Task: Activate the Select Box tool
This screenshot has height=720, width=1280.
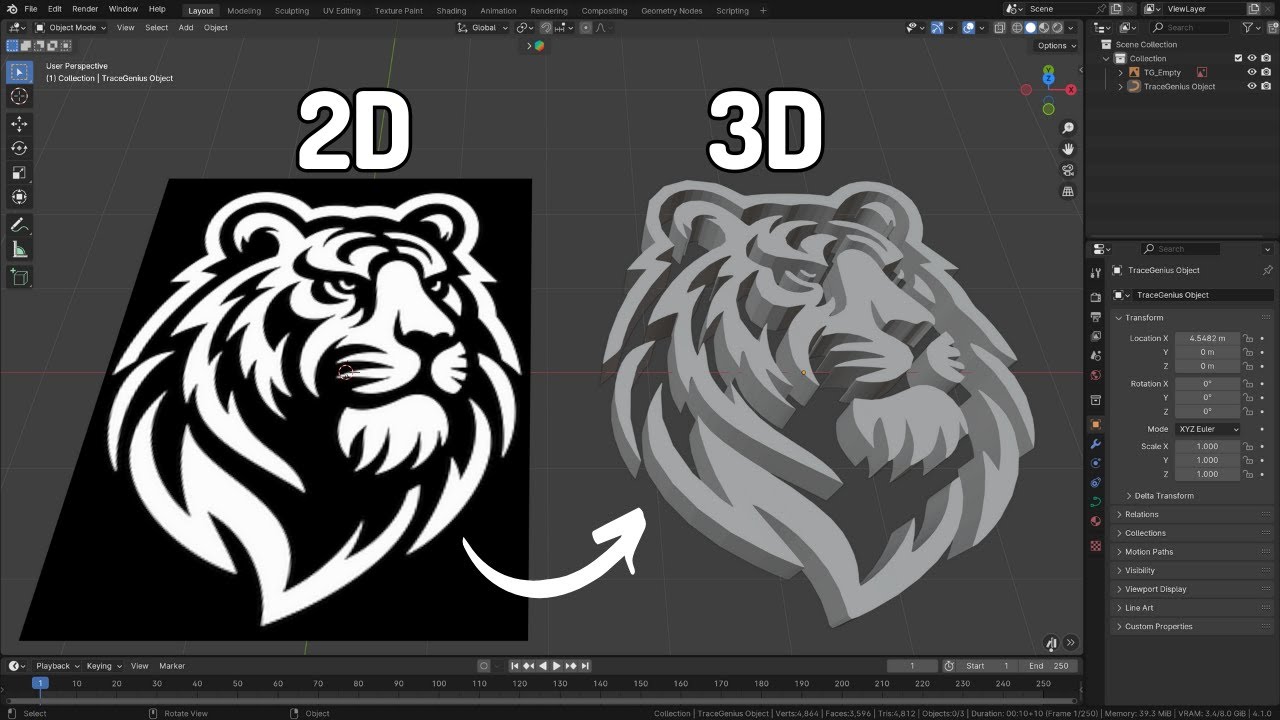Action: pyautogui.click(x=19, y=72)
